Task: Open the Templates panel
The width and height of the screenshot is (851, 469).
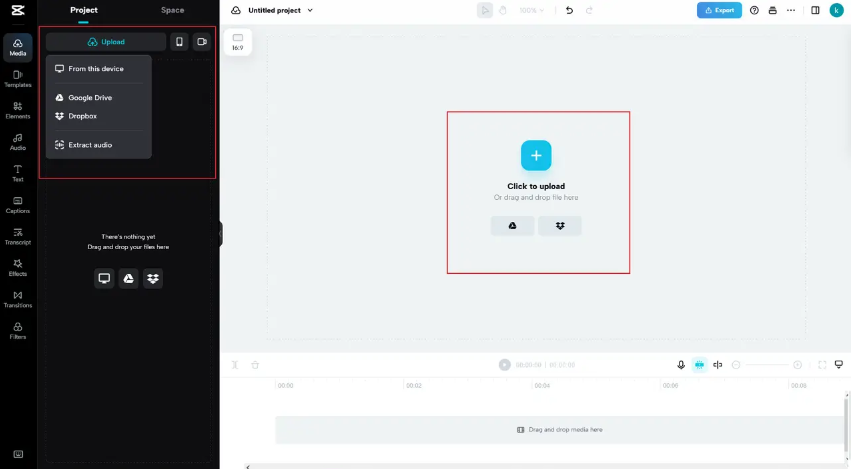Action: click(17, 79)
